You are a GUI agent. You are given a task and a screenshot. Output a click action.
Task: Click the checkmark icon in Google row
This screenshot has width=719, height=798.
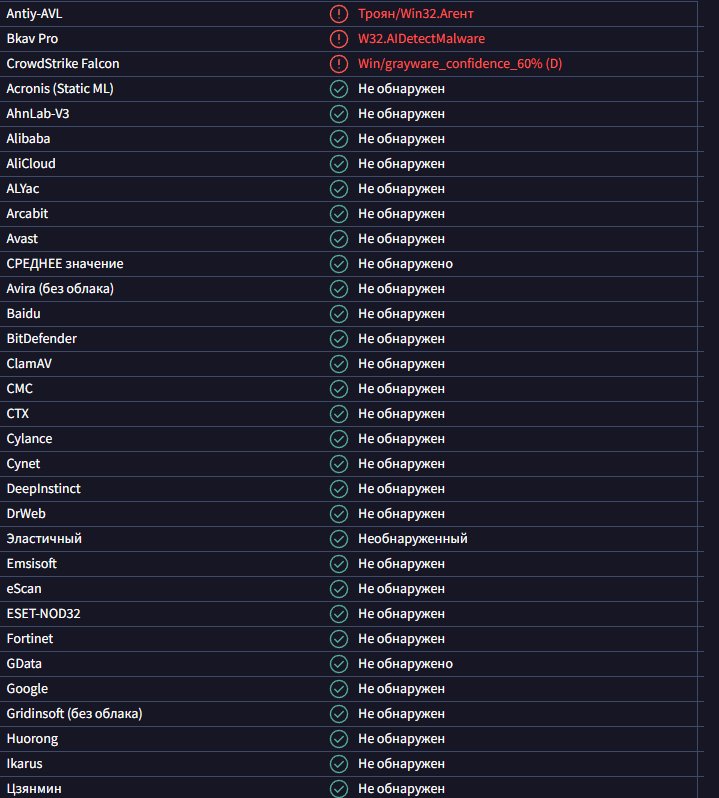339,689
